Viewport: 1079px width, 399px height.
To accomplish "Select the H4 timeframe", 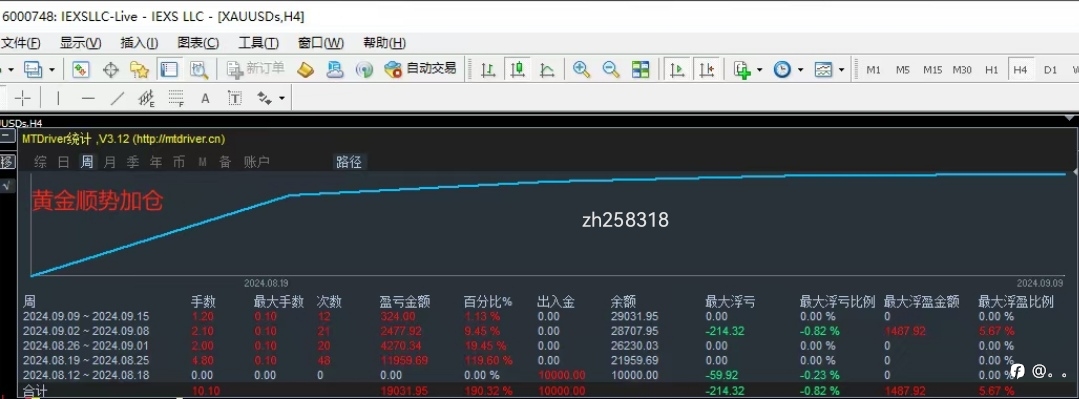I will 1021,69.
